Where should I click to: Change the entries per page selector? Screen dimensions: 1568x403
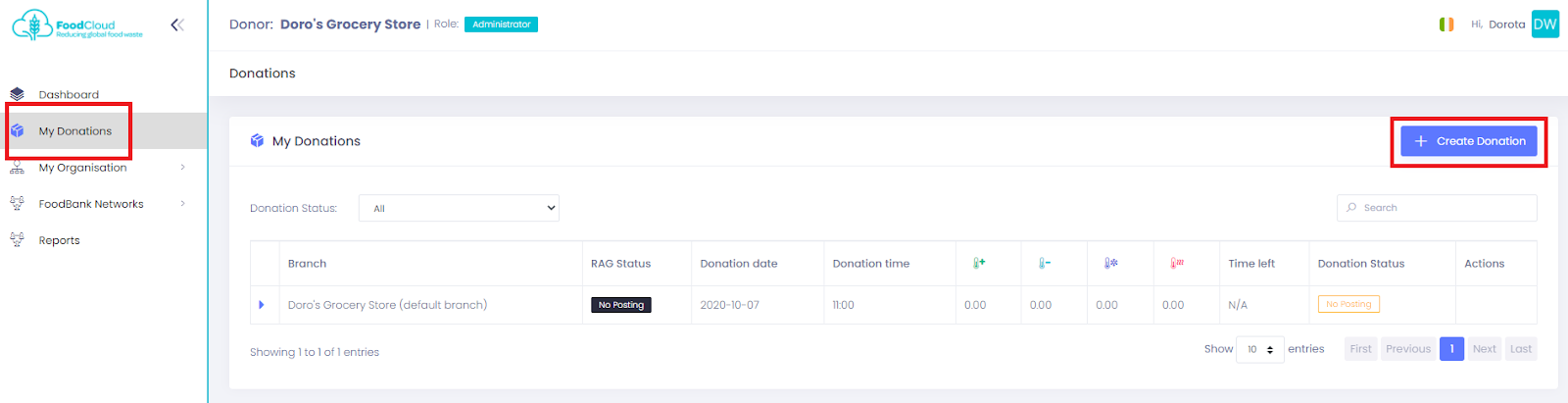click(x=1260, y=349)
